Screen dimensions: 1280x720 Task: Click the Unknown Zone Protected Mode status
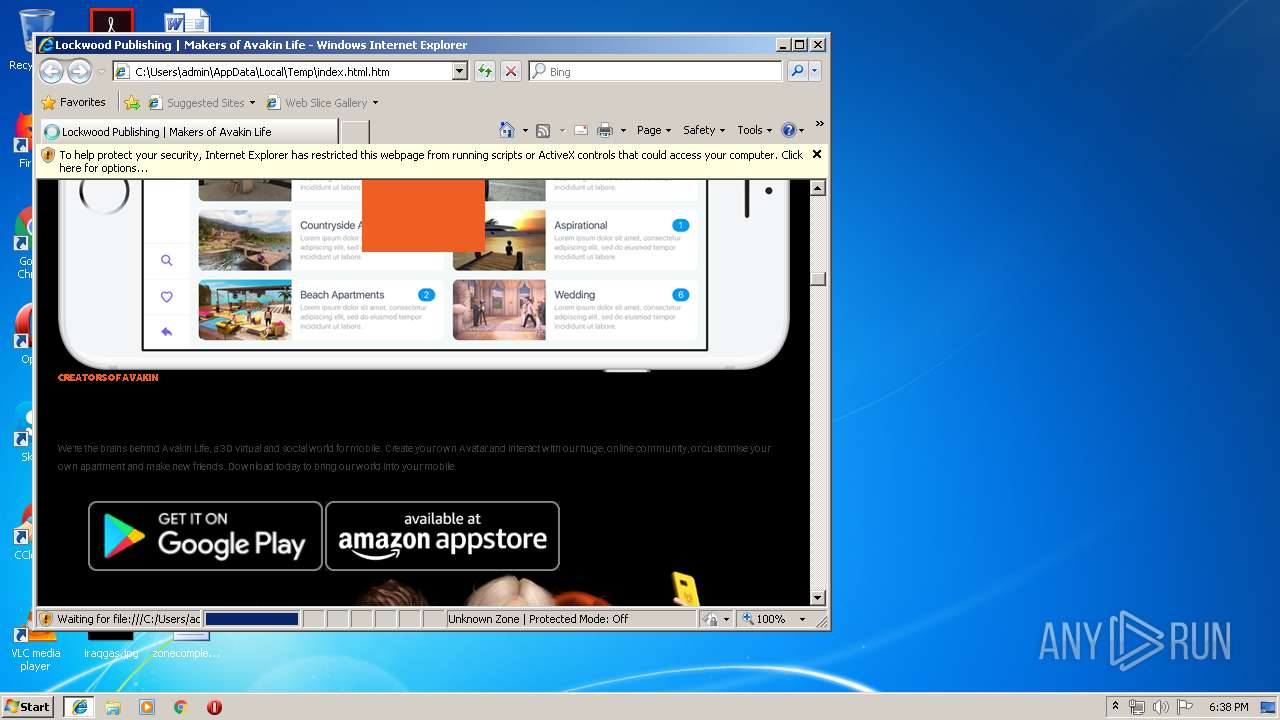click(571, 619)
